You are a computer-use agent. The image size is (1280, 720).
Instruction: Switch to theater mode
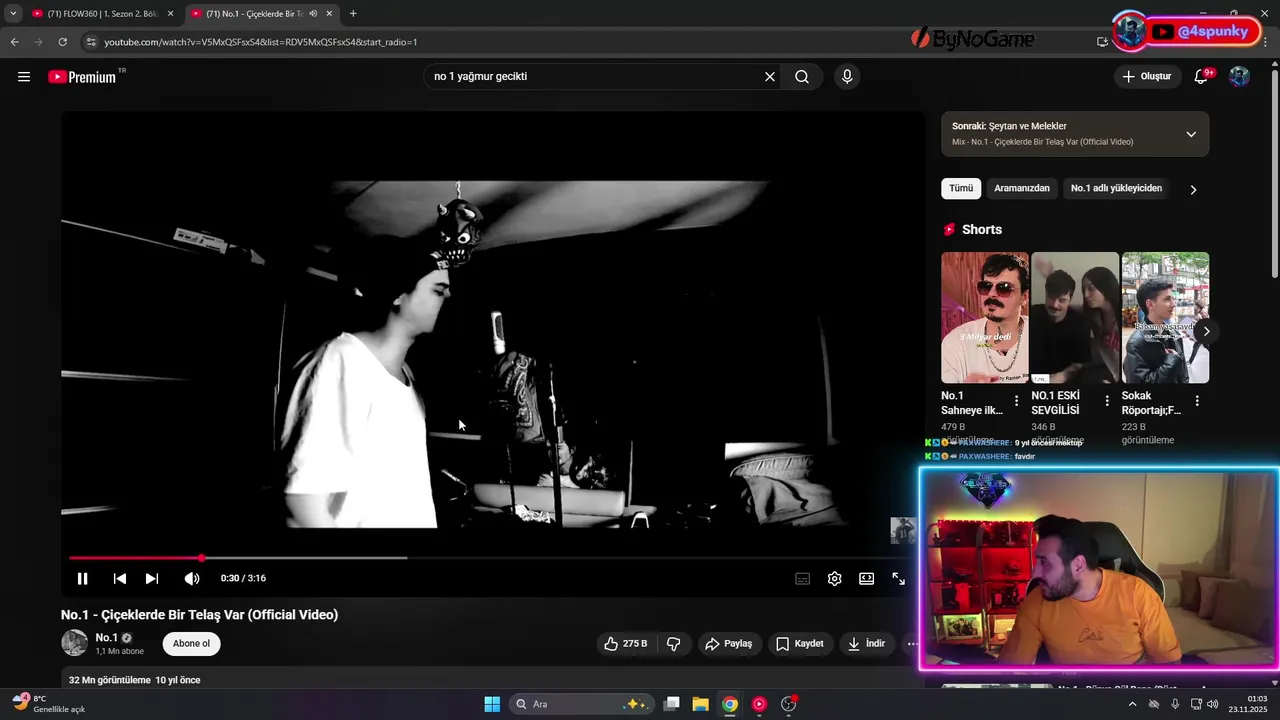[x=866, y=579]
